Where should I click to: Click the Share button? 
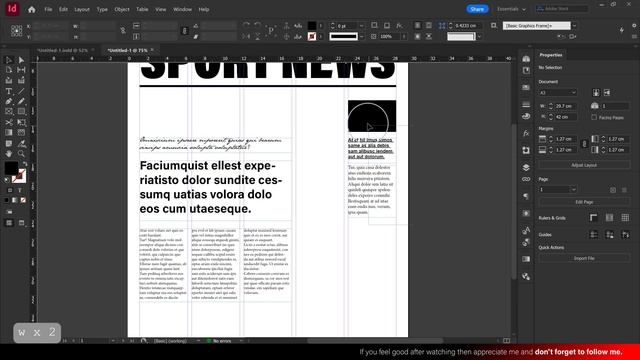click(x=477, y=9)
